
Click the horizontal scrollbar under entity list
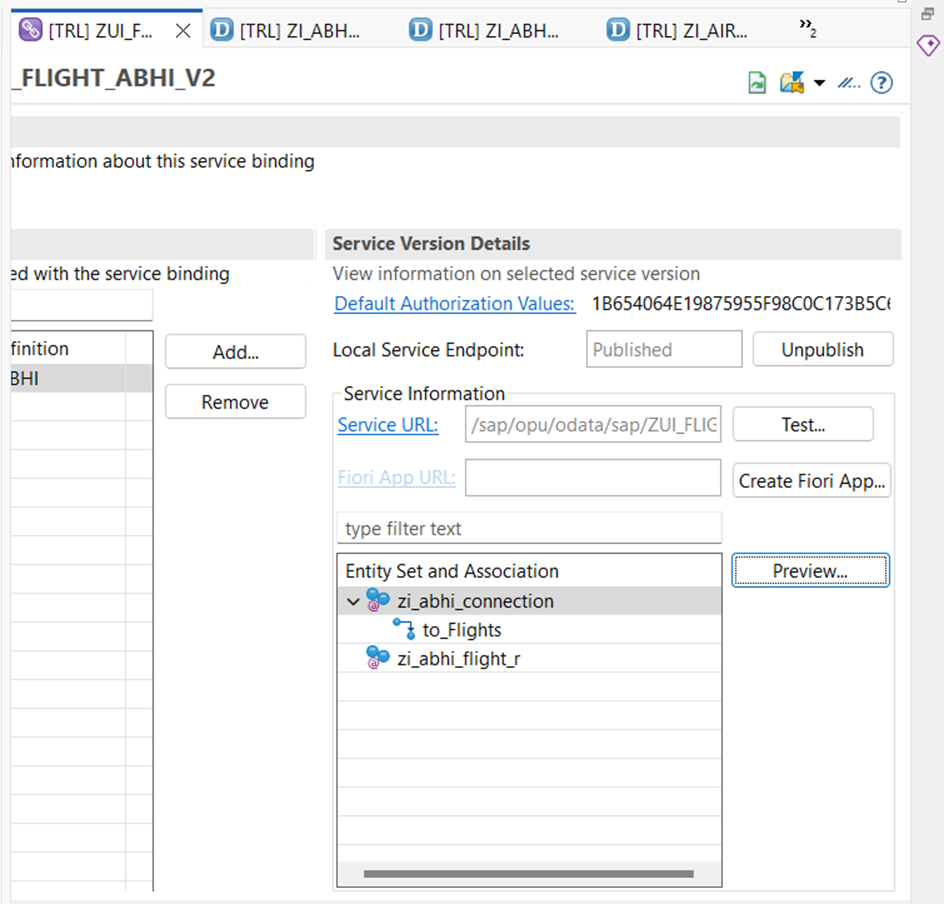pyautogui.click(x=528, y=874)
